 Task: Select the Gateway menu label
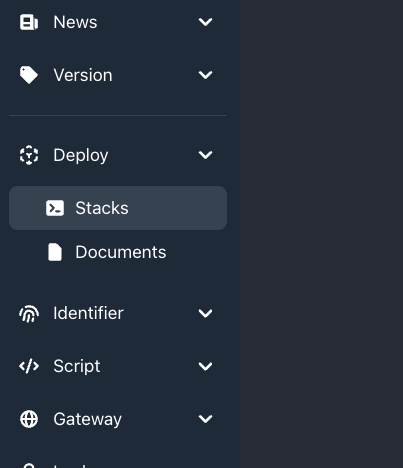[x=87, y=420]
